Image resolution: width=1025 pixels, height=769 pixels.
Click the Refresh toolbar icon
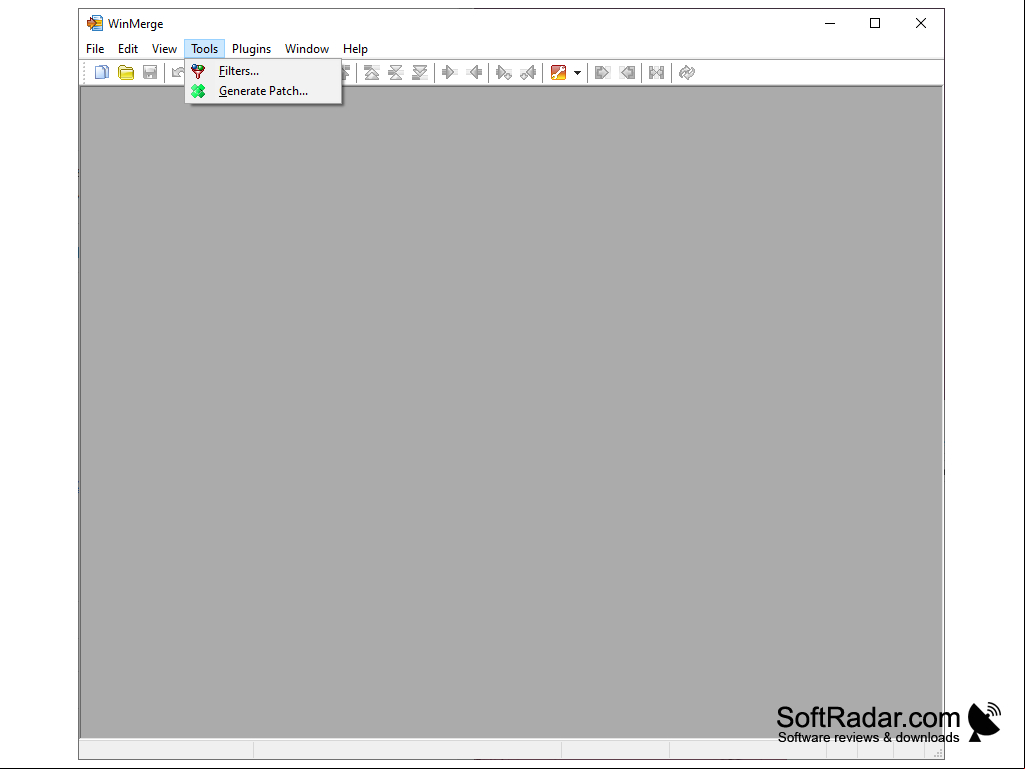pyautogui.click(x=686, y=73)
